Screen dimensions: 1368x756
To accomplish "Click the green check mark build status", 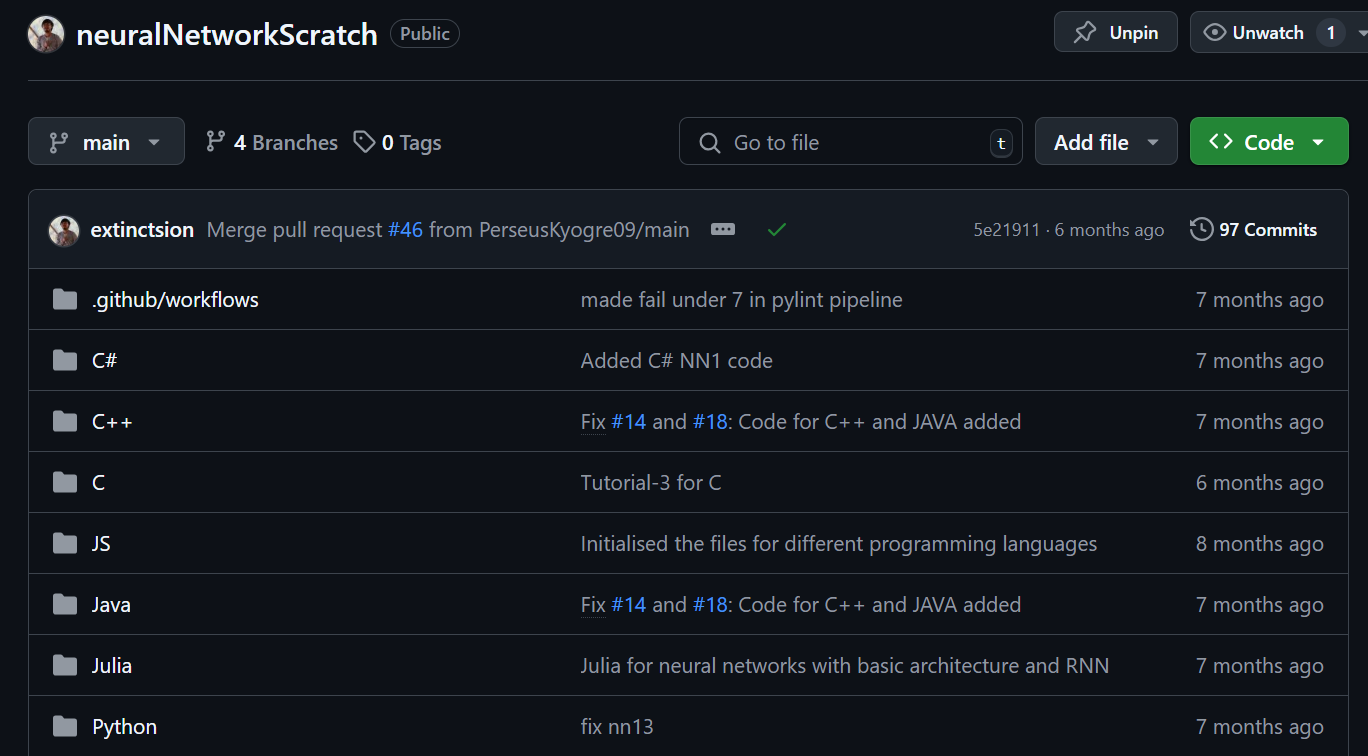I will (x=777, y=228).
